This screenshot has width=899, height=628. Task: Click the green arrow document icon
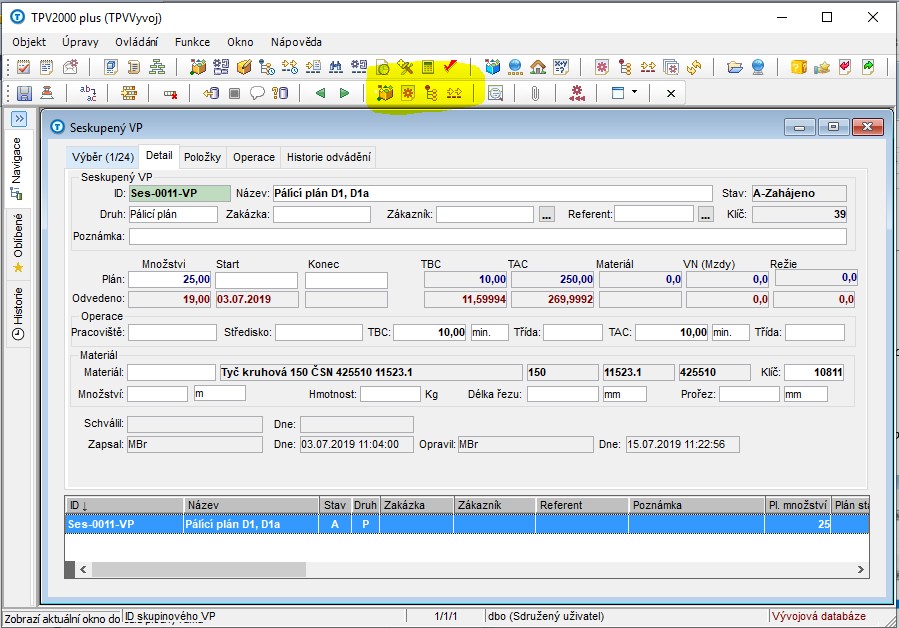(x=868, y=67)
